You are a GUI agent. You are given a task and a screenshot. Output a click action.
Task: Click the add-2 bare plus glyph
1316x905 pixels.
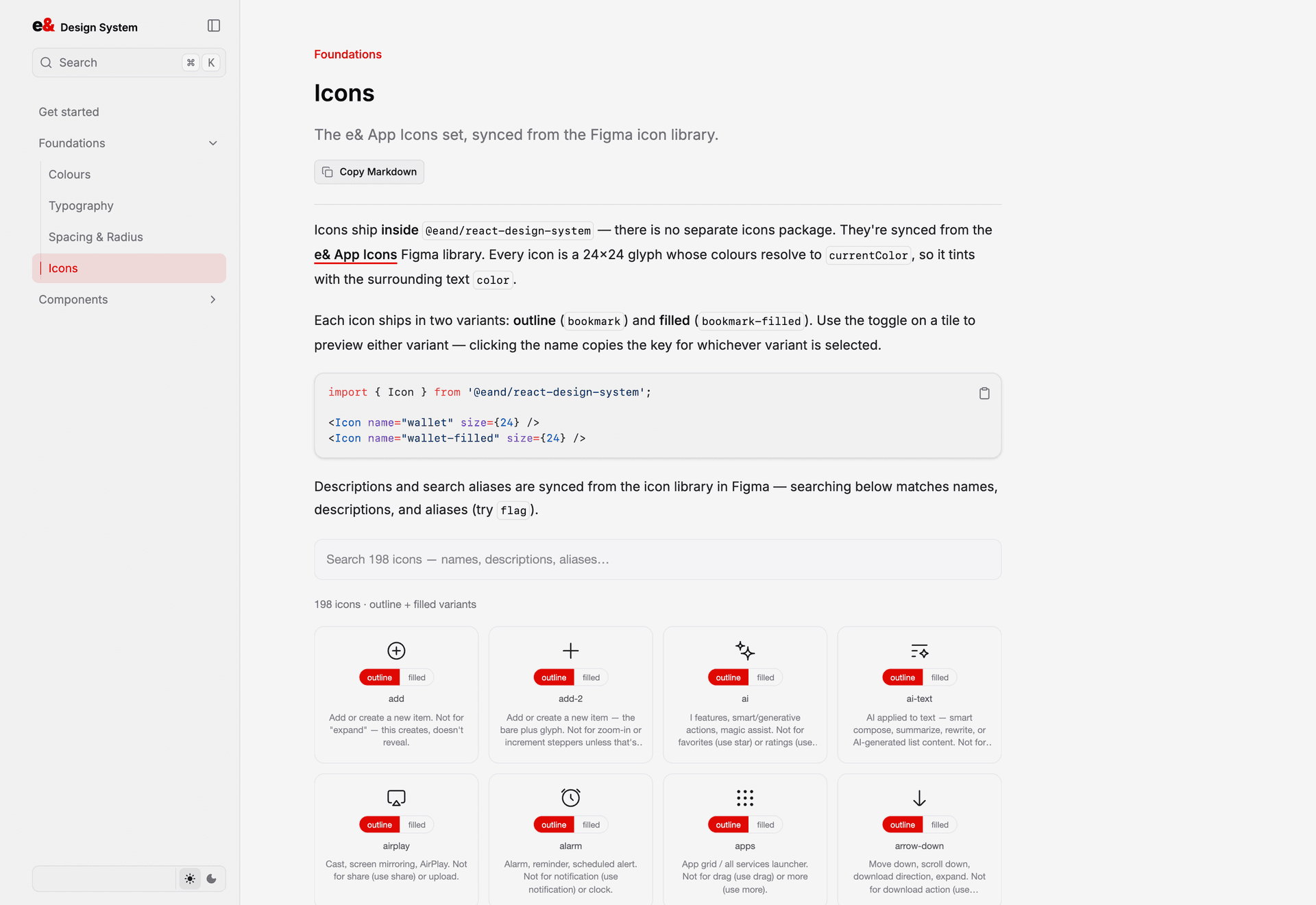pos(571,651)
